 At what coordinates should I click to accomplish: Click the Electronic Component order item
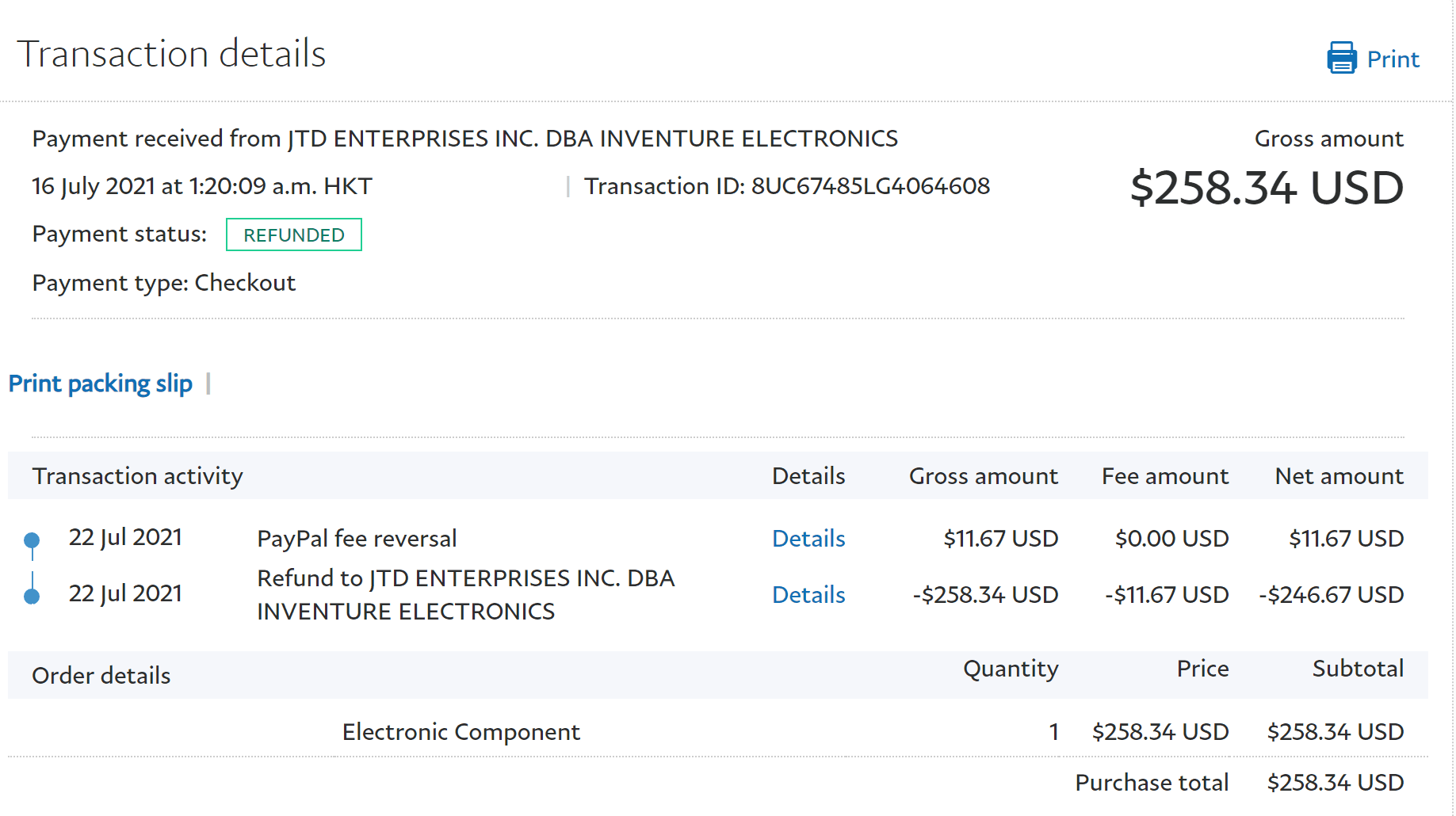tap(460, 732)
